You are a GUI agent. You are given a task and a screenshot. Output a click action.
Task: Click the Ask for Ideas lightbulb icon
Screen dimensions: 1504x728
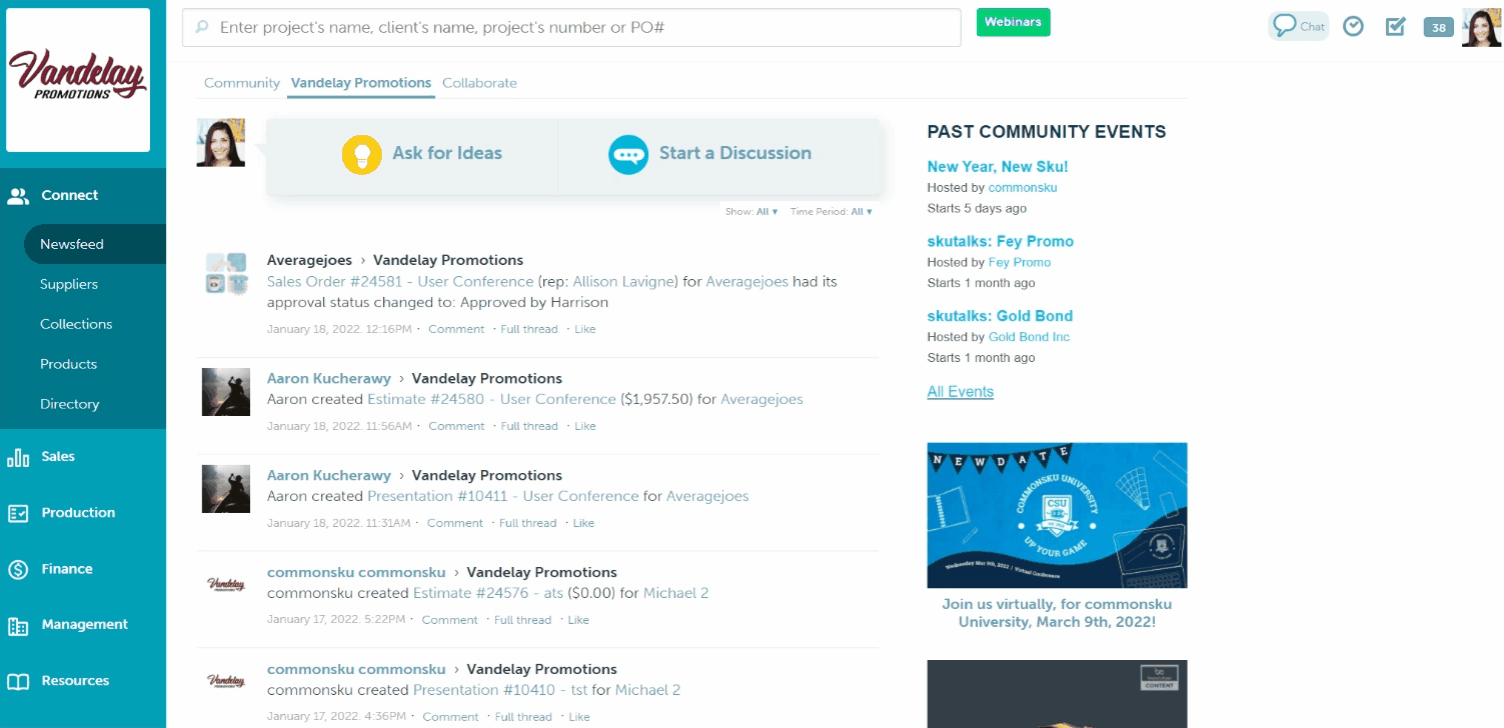[362, 154]
